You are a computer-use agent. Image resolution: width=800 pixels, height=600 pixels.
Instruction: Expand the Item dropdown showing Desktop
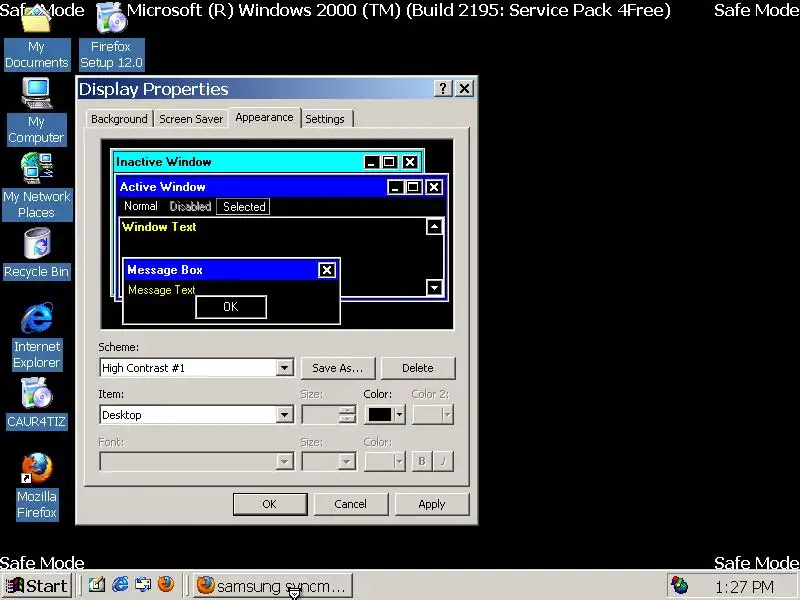(x=285, y=415)
